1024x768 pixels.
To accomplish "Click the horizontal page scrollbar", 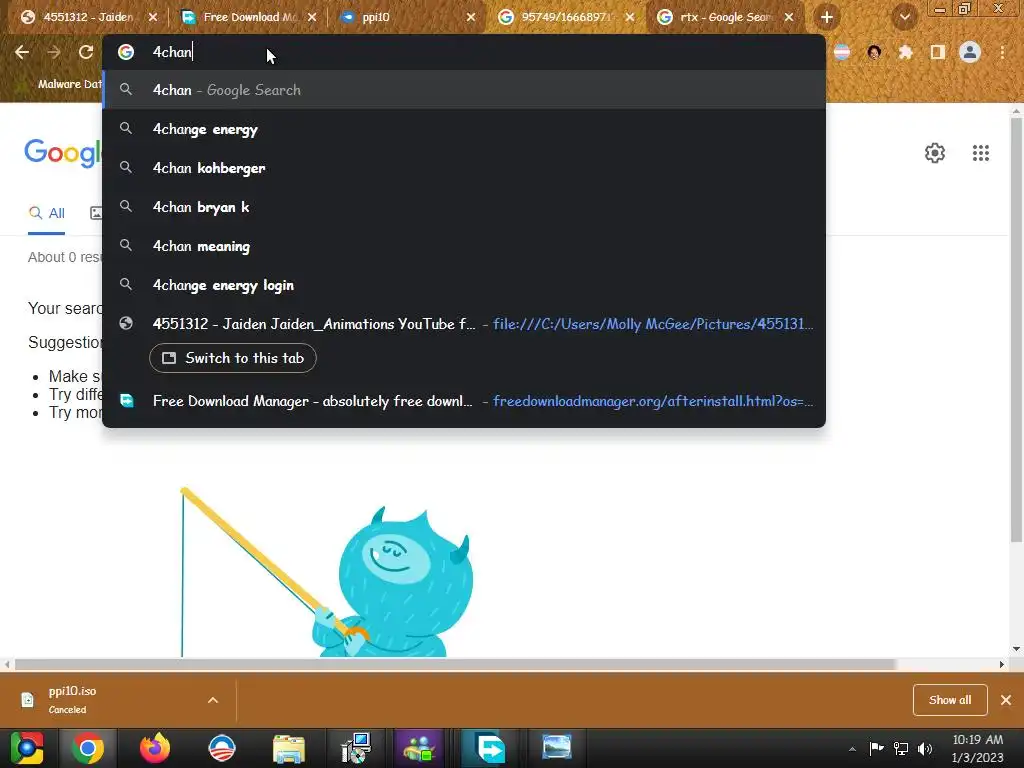I will pos(455,664).
